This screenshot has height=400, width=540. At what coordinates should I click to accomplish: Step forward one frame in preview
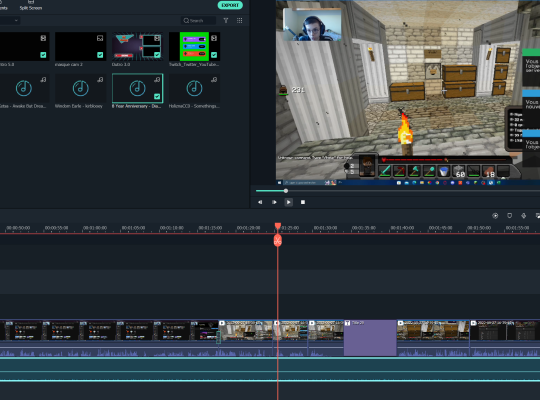274,202
